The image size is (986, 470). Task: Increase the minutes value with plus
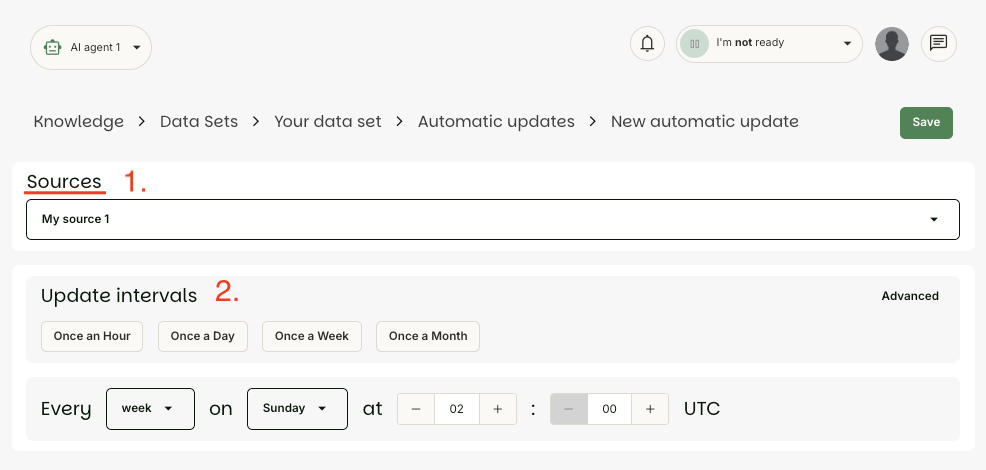[x=650, y=409]
